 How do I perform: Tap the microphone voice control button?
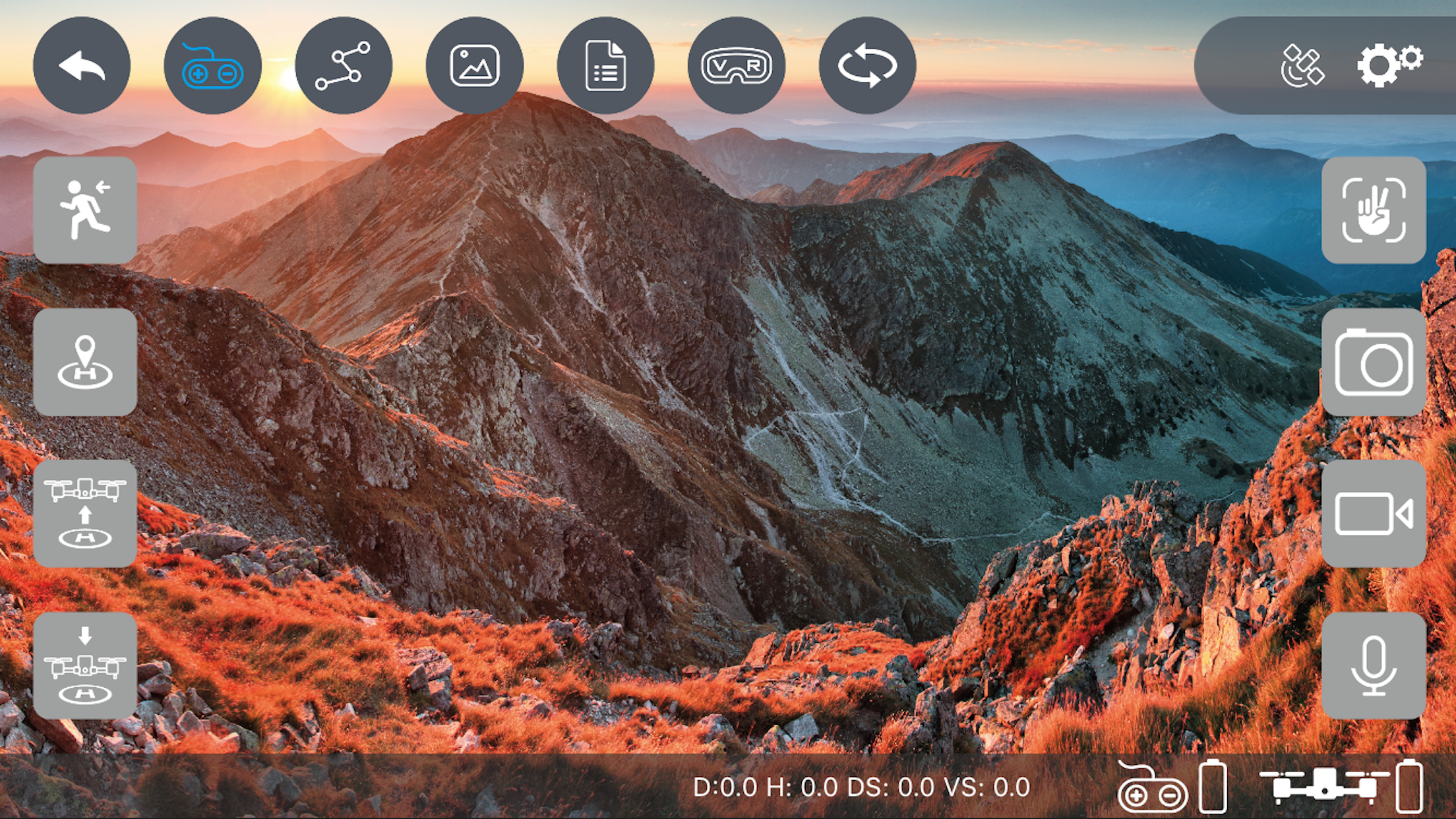pyautogui.click(x=1374, y=665)
